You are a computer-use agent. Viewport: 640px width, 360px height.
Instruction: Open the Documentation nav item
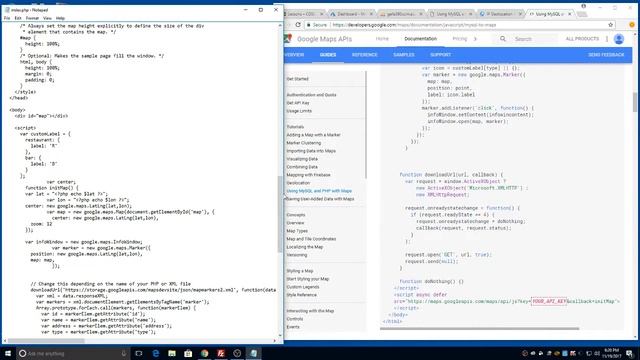(x=420, y=39)
